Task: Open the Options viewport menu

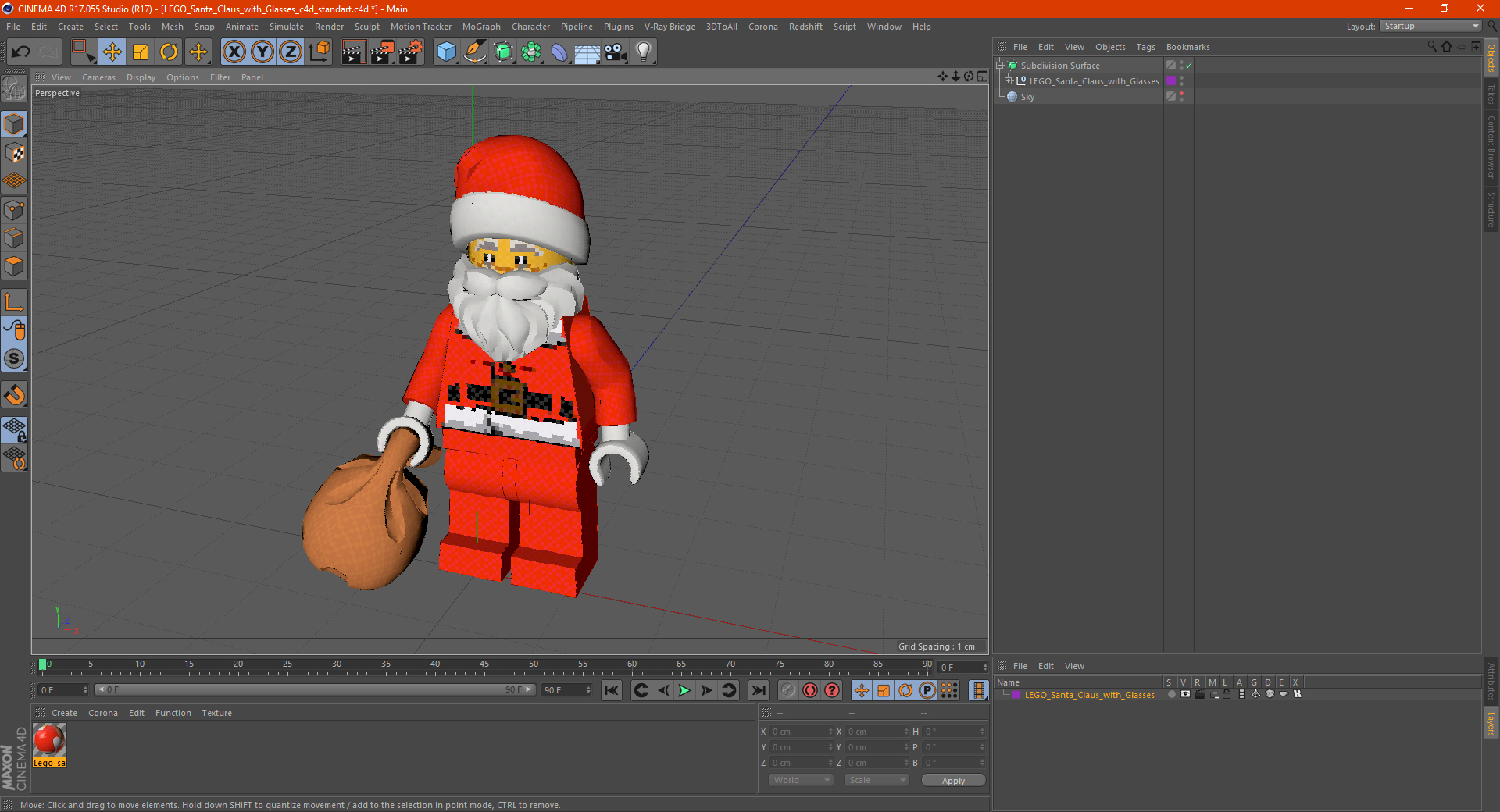Action: click(183, 77)
